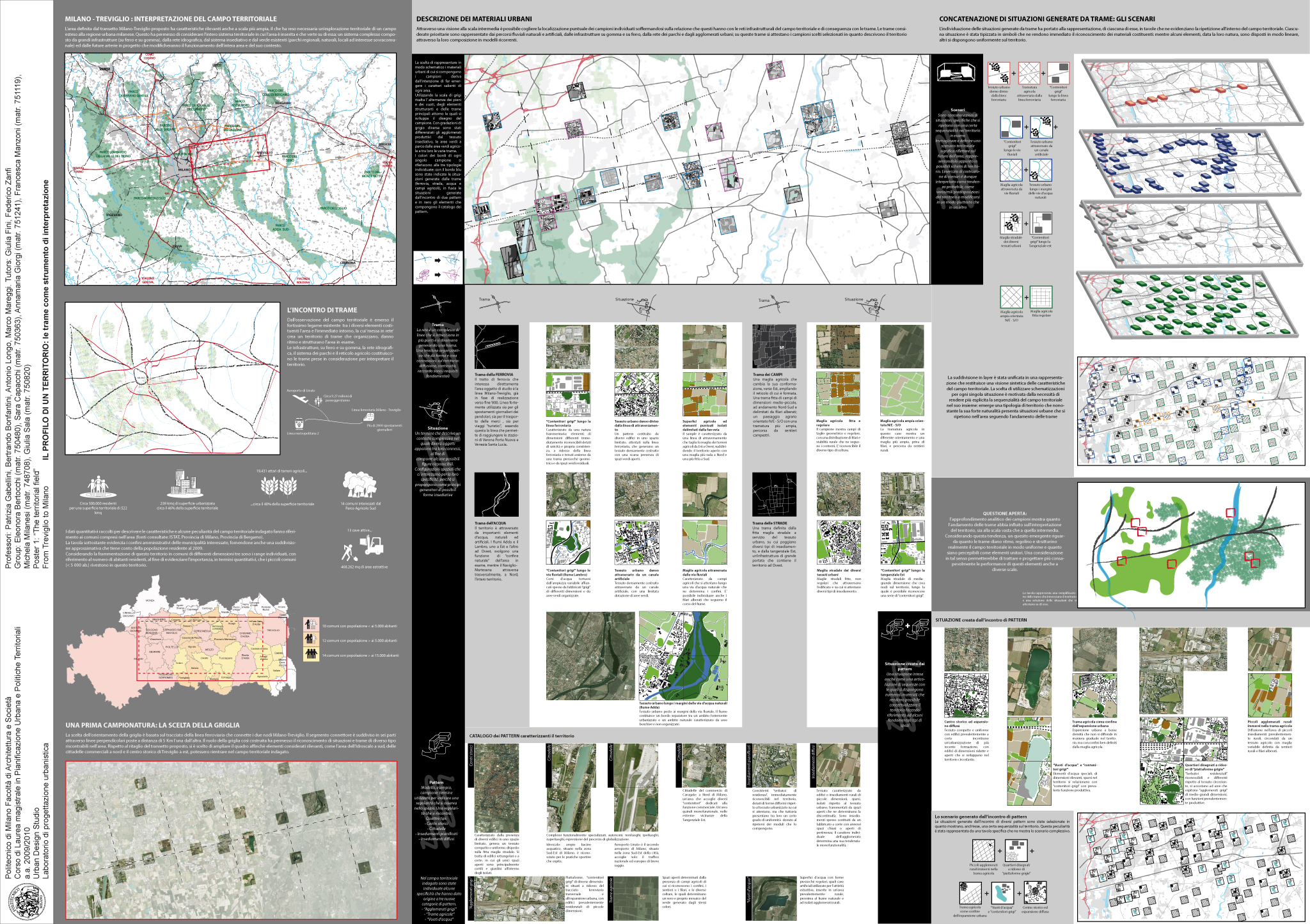Click the red blocks scenario layer diagram
This screenshot has width=1310, height=924.
[1192, 92]
